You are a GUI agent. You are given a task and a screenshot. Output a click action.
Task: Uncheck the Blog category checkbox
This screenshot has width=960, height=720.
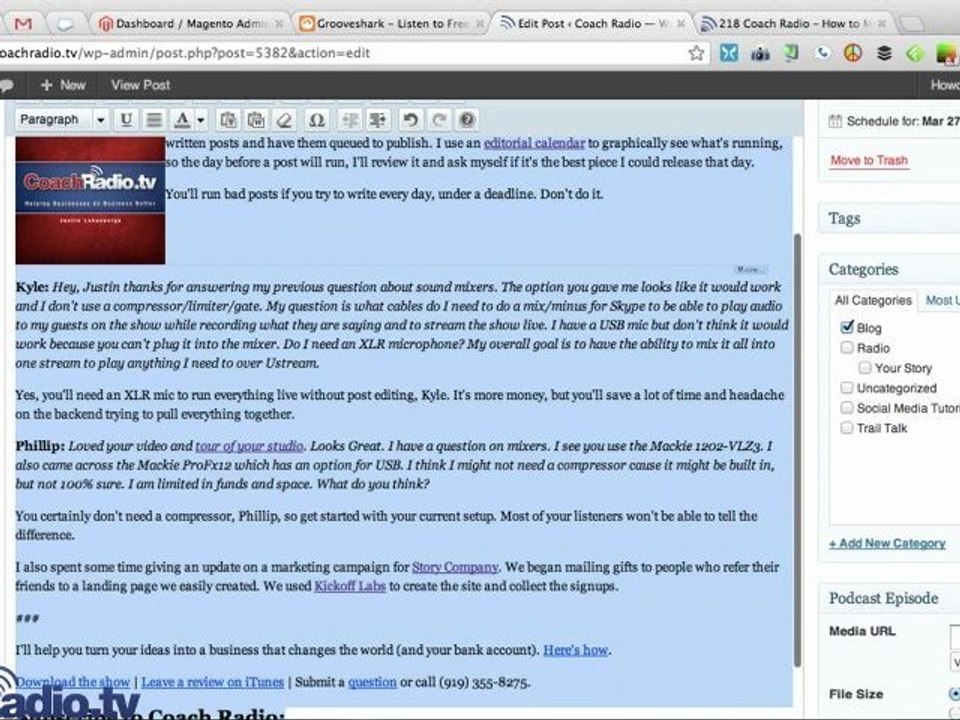pyautogui.click(x=847, y=327)
